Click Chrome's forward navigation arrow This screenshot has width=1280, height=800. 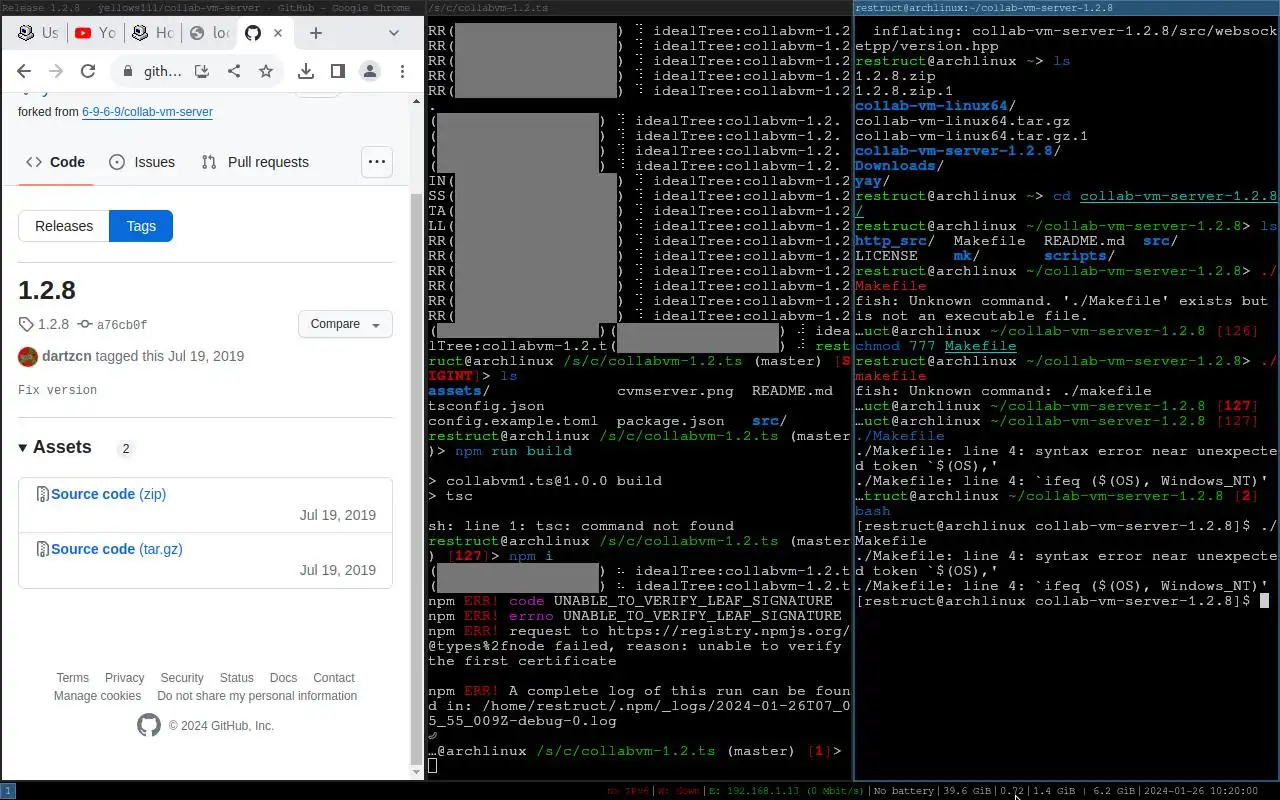[x=56, y=71]
